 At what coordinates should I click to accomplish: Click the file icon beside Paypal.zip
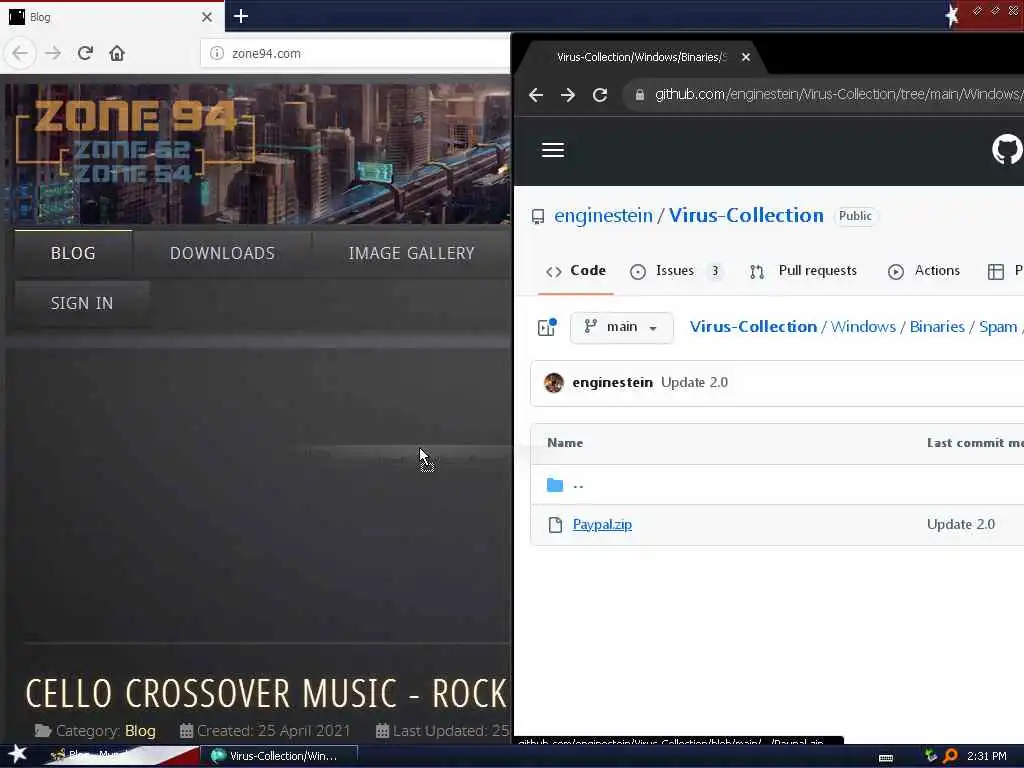click(555, 524)
